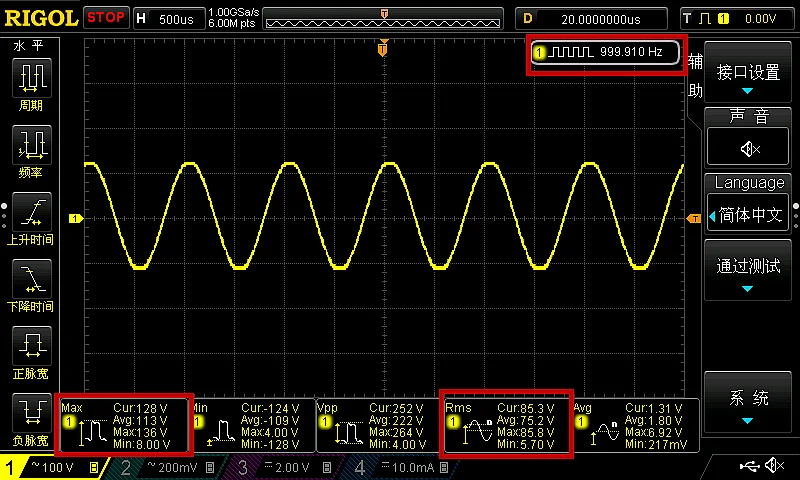Image resolution: width=800 pixels, height=480 pixels.
Task: Open the 系统 system submenu
Action: coord(747,402)
